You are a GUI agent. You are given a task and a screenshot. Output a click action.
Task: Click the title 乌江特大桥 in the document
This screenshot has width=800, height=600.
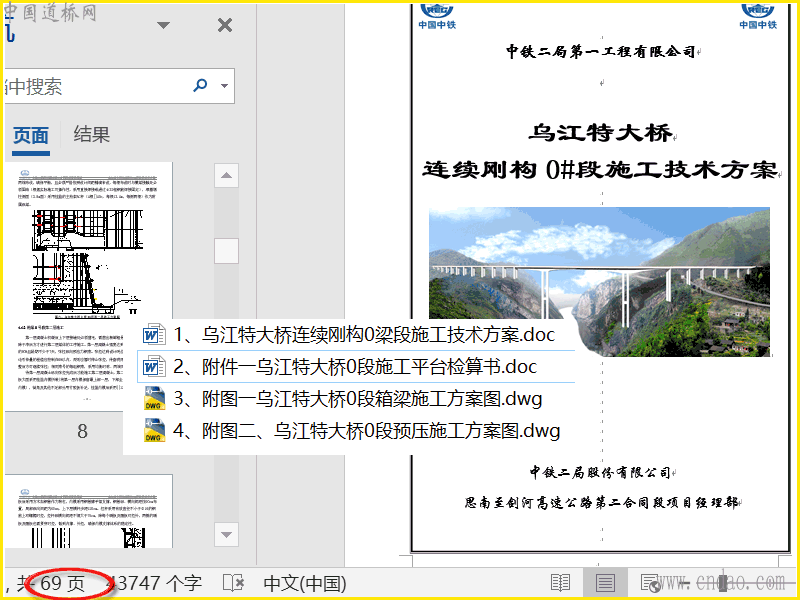click(600, 133)
